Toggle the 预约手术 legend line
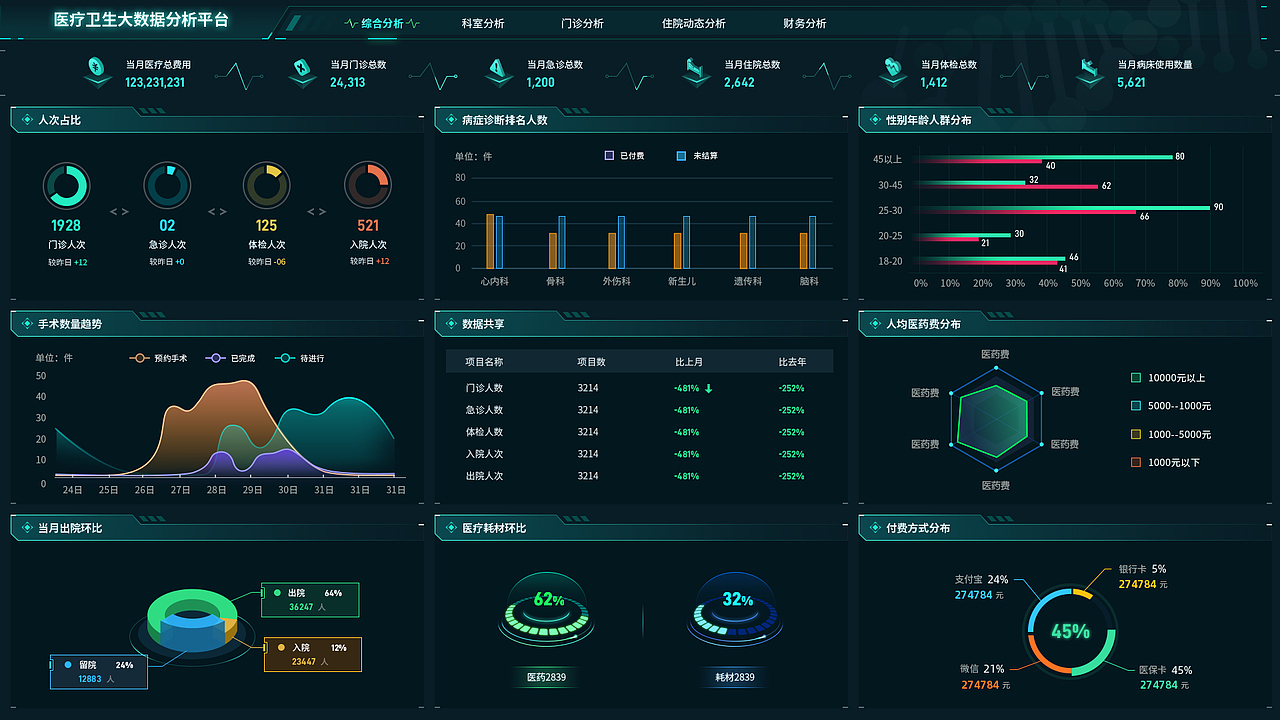The width and height of the screenshot is (1280, 720). 158,358
